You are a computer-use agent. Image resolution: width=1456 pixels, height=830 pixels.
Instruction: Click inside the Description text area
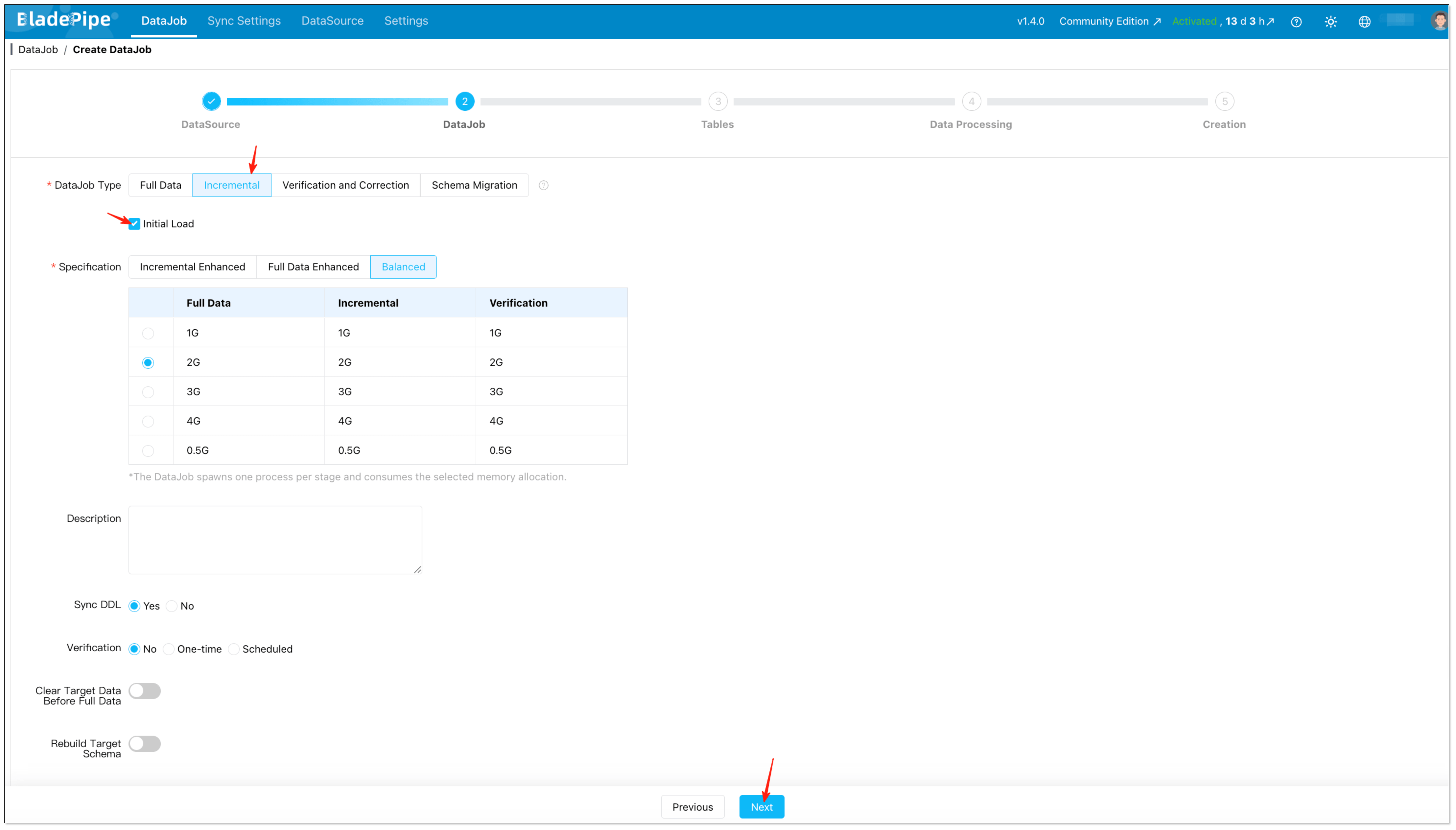point(275,539)
